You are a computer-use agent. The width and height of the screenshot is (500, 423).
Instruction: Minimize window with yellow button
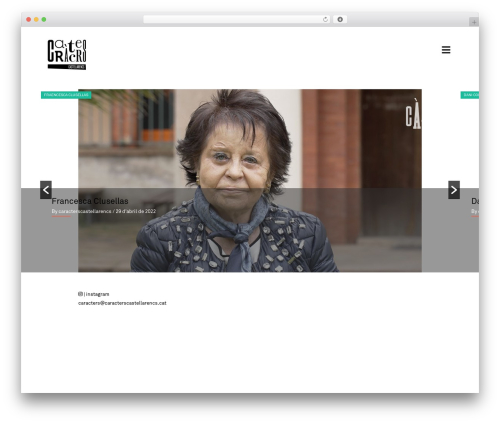pyautogui.click(x=36, y=20)
